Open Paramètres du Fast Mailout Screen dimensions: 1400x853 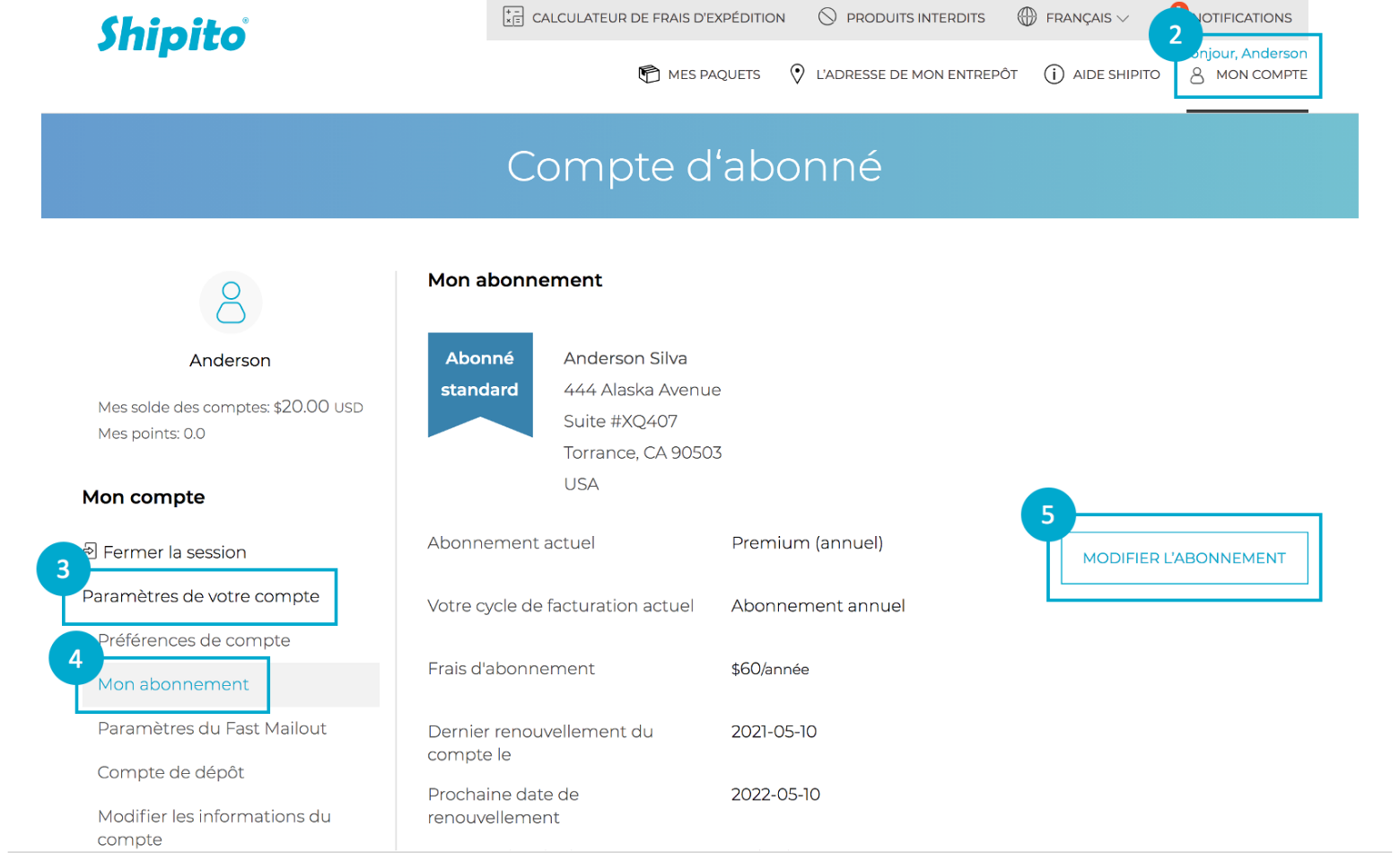click(212, 728)
